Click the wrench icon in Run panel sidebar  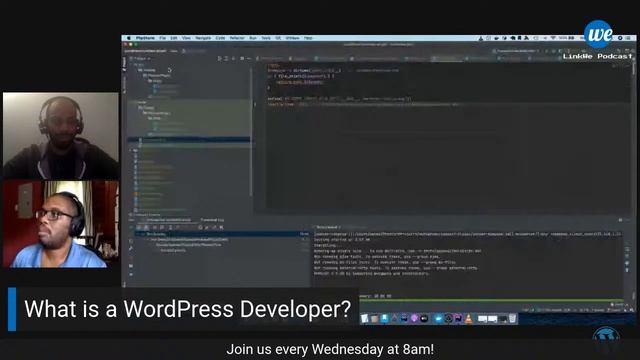[131, 248]
